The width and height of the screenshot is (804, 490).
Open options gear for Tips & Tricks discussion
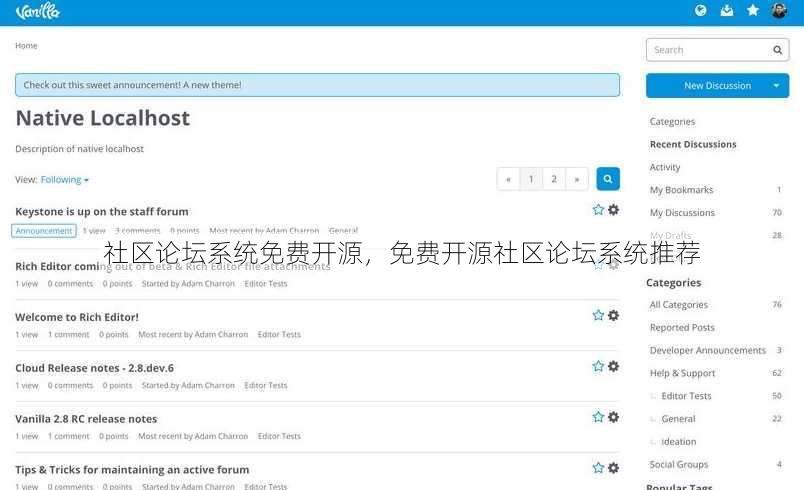[x=613, y=467]
